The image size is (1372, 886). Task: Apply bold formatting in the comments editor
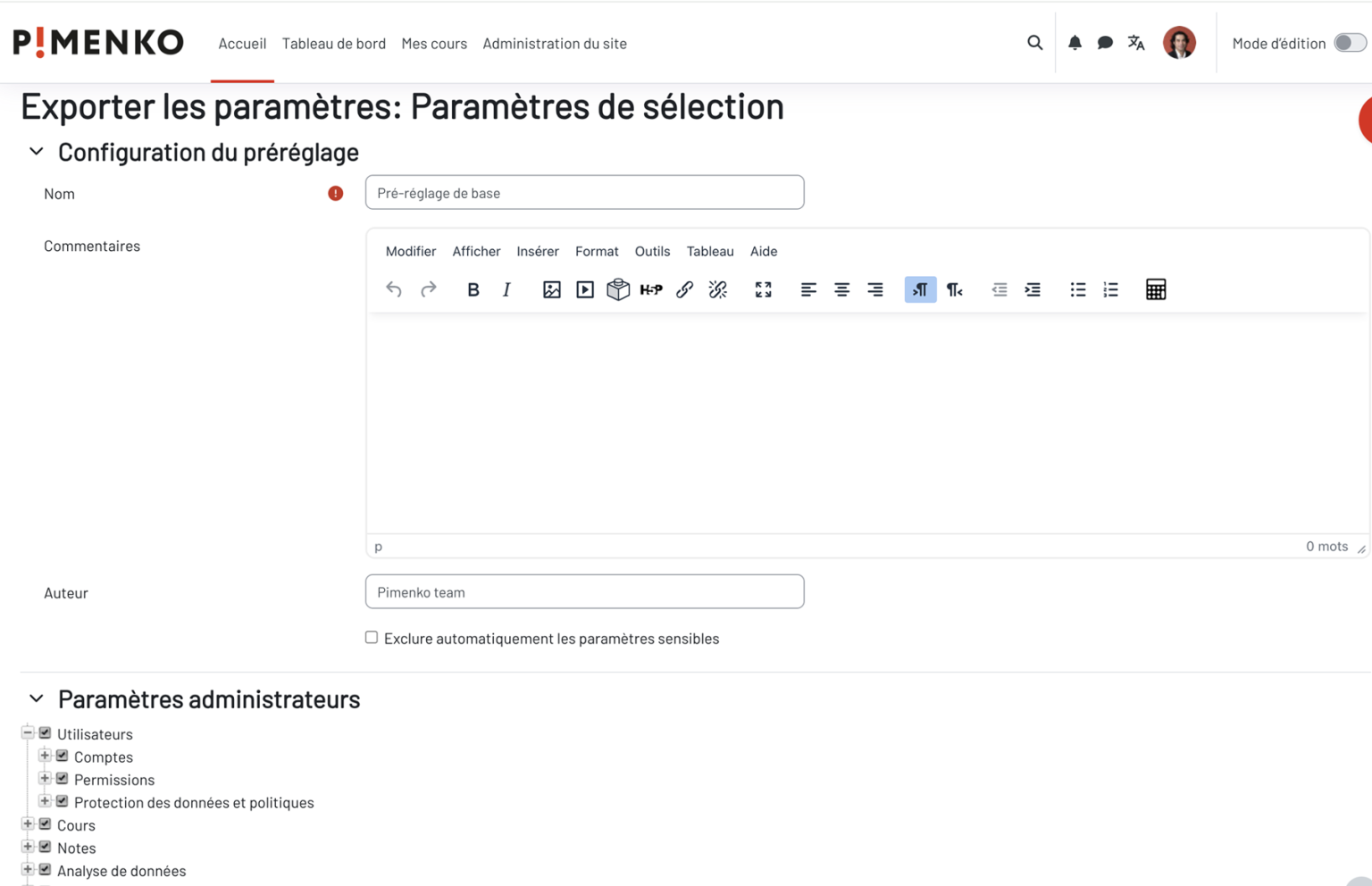[x=473, y=289]
